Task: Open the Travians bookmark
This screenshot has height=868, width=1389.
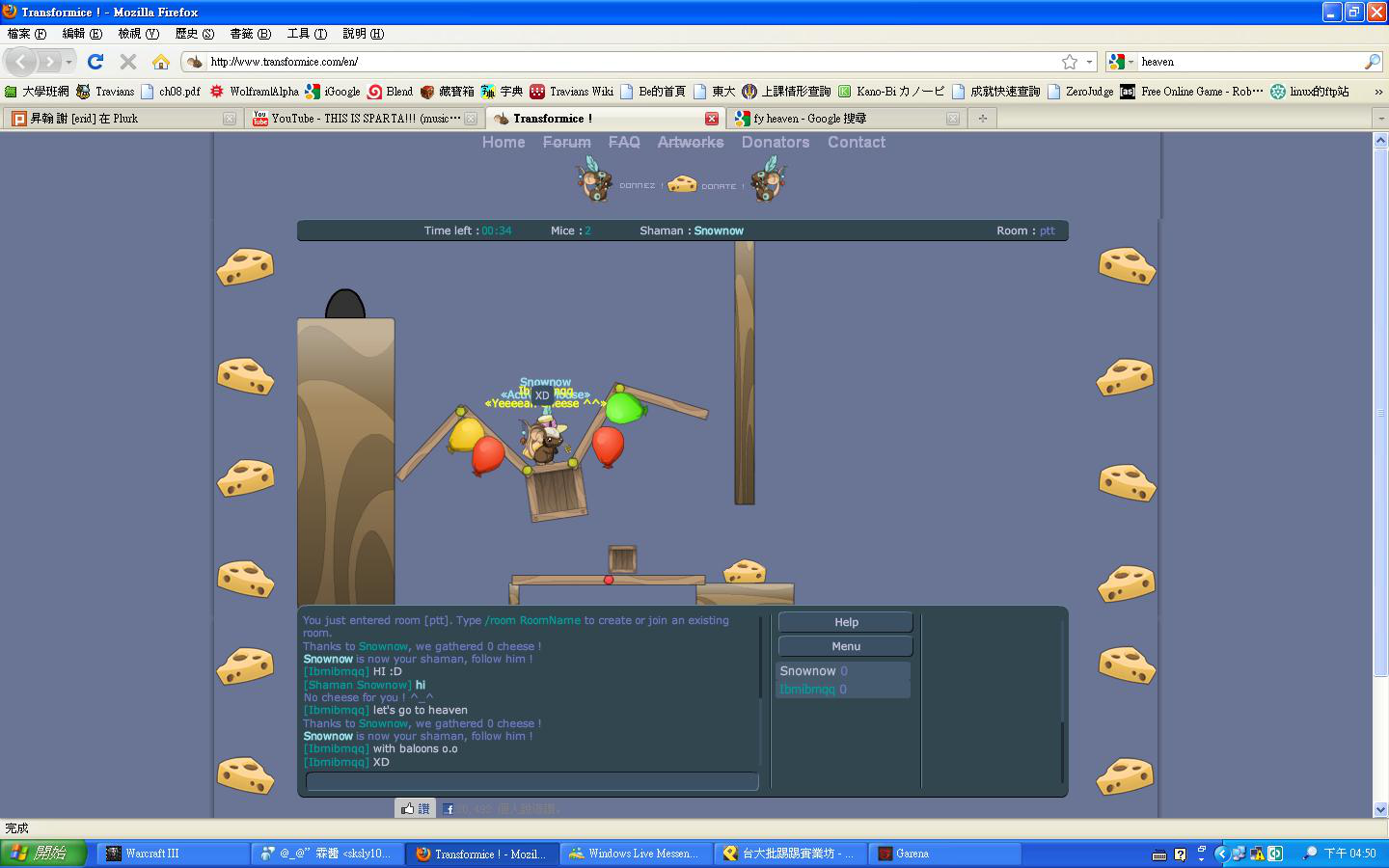Action: (x=105, y=92)
